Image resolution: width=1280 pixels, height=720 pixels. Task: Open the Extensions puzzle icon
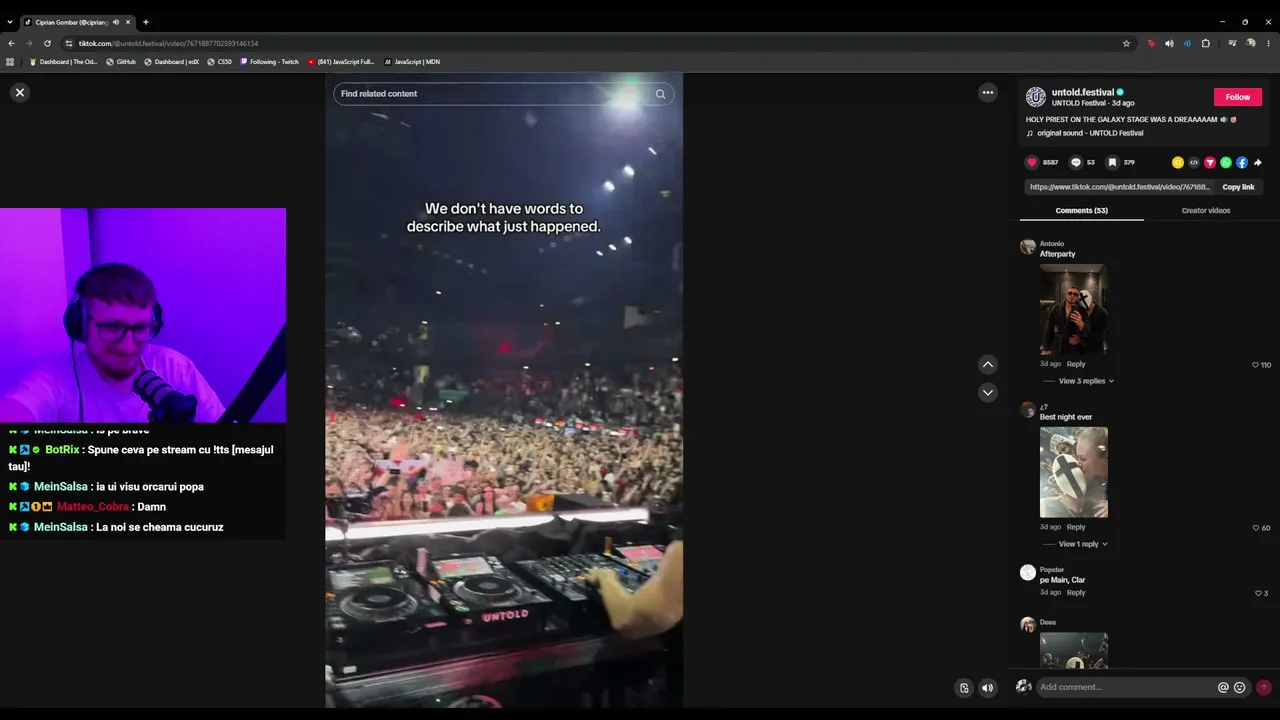click(x=1206, y=43)
